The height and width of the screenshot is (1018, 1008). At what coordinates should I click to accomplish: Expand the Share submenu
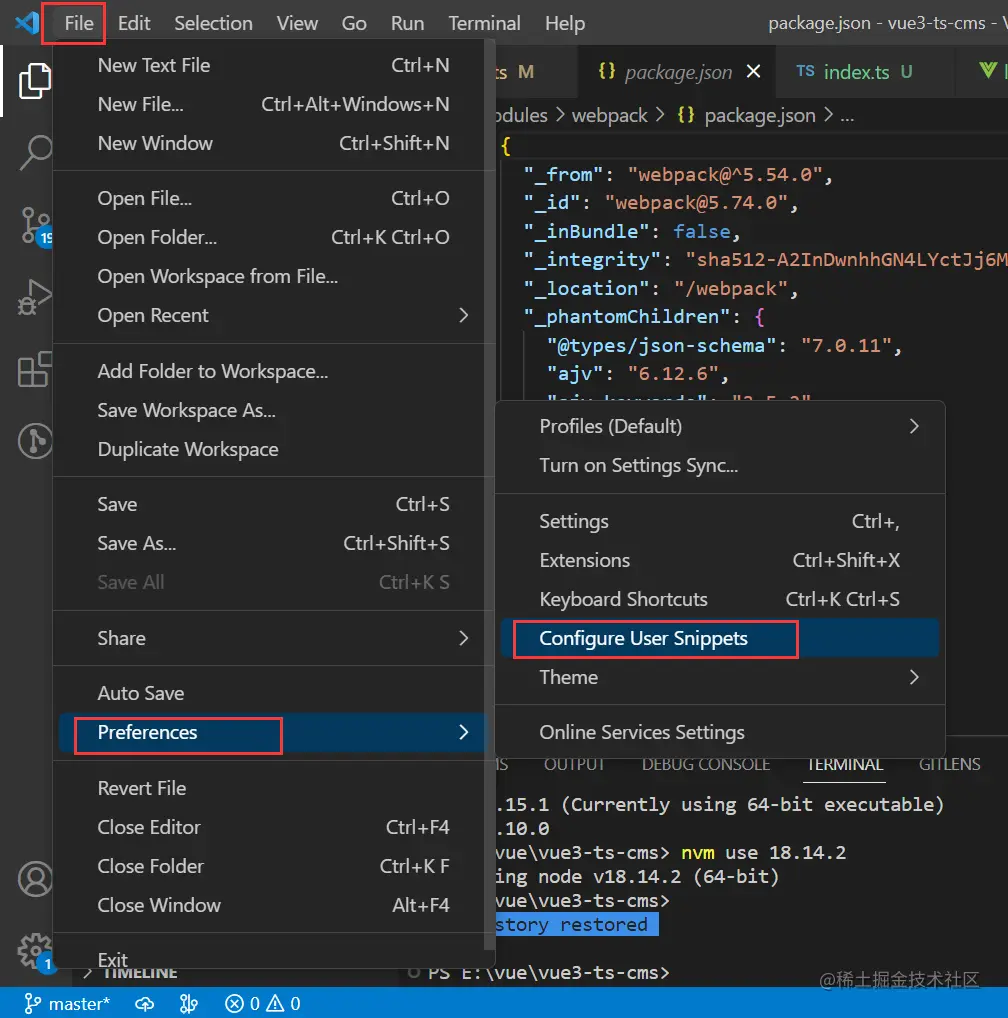coord(273,638)
